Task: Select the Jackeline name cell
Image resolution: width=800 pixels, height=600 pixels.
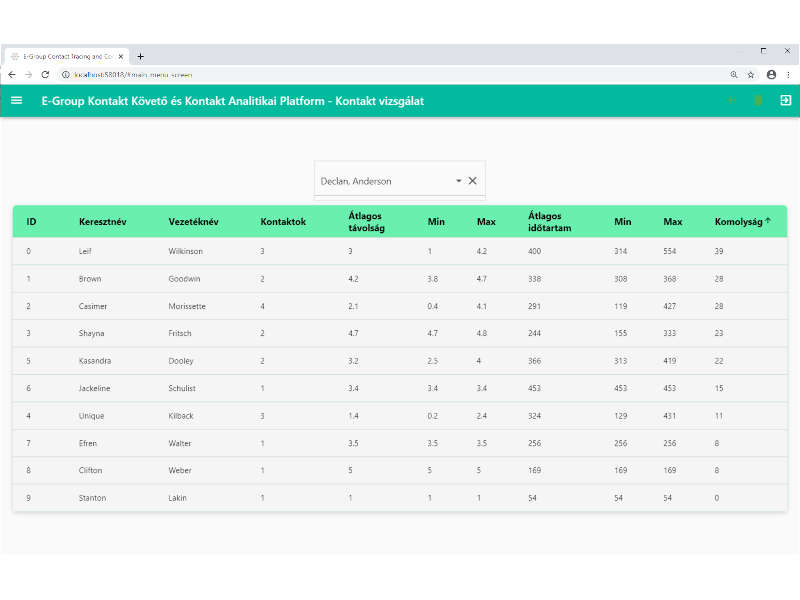Action: (x=94, y=388)
